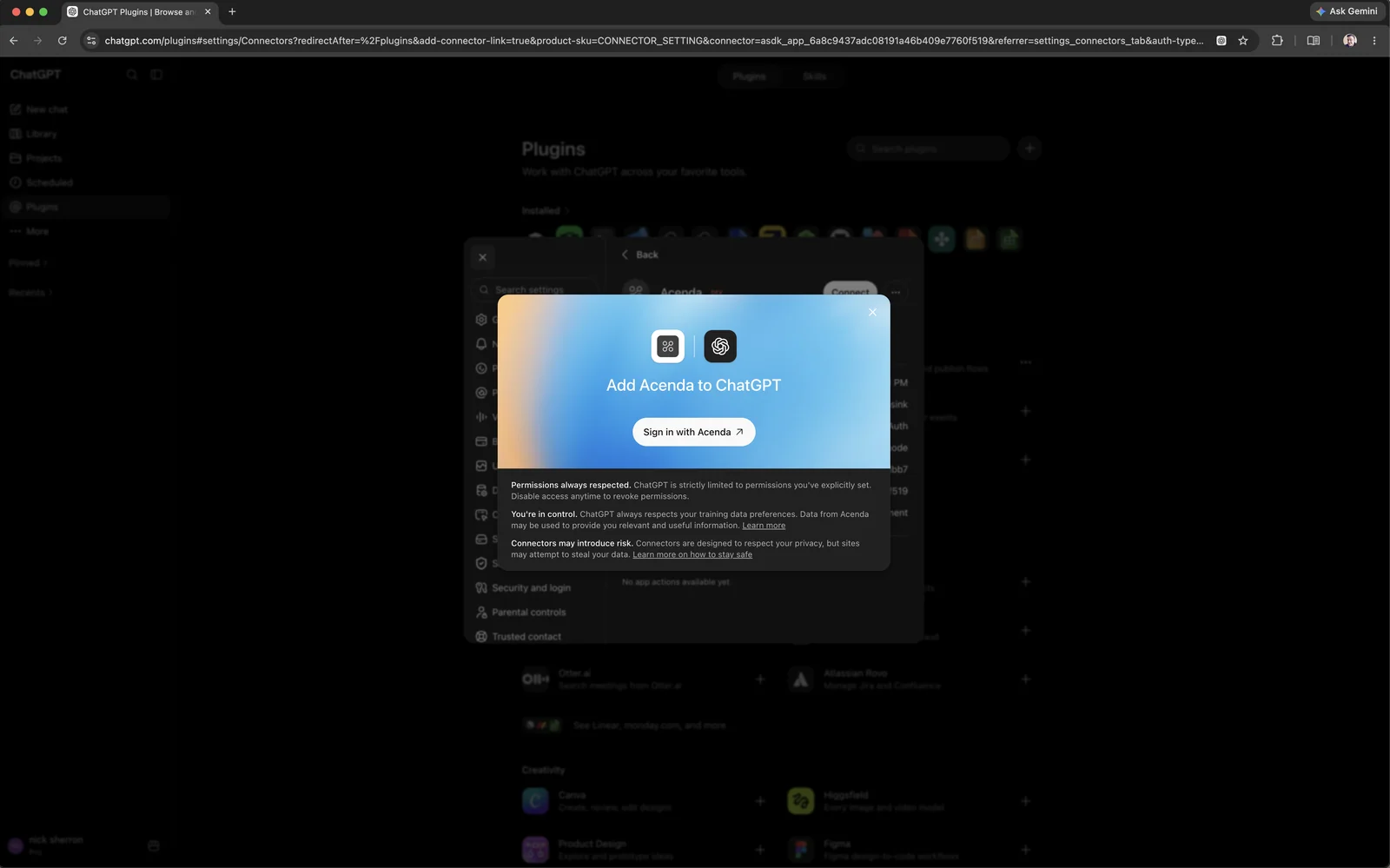The width and height of the screenshot is (1390, 868).
Task: Close the ChatGPT Plugins tab
Action: (208, 11)
